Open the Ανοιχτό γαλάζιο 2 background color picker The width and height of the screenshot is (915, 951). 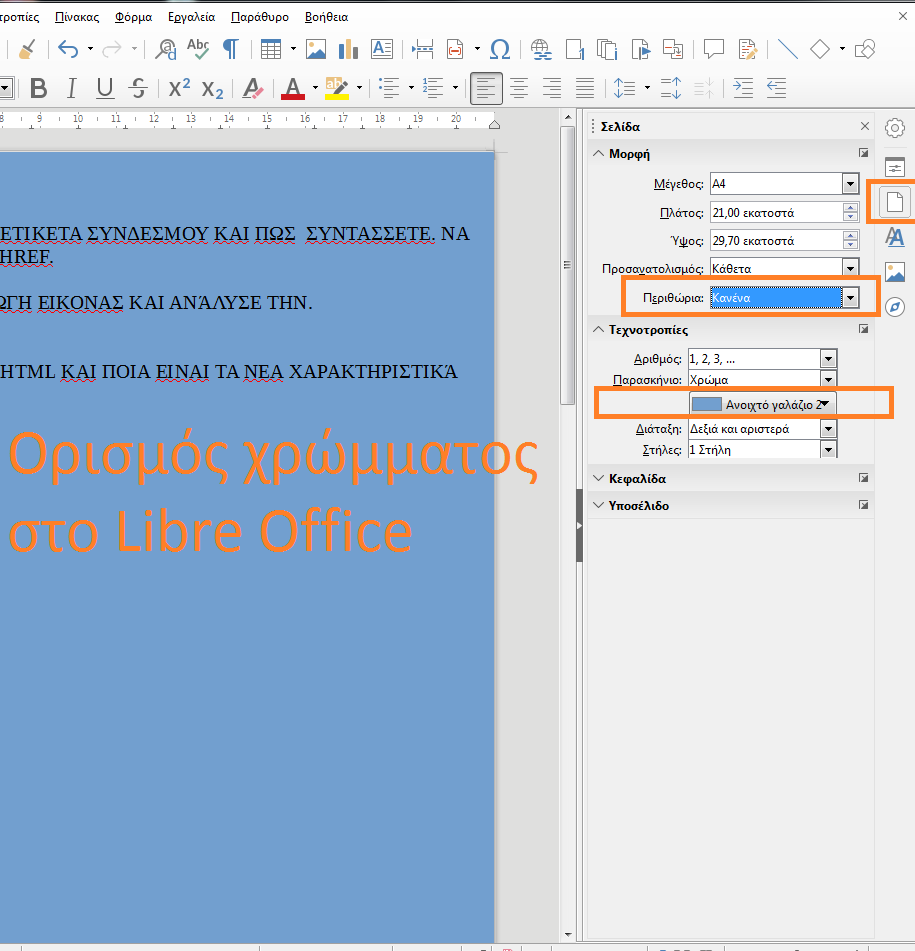(x=763, y=404)
